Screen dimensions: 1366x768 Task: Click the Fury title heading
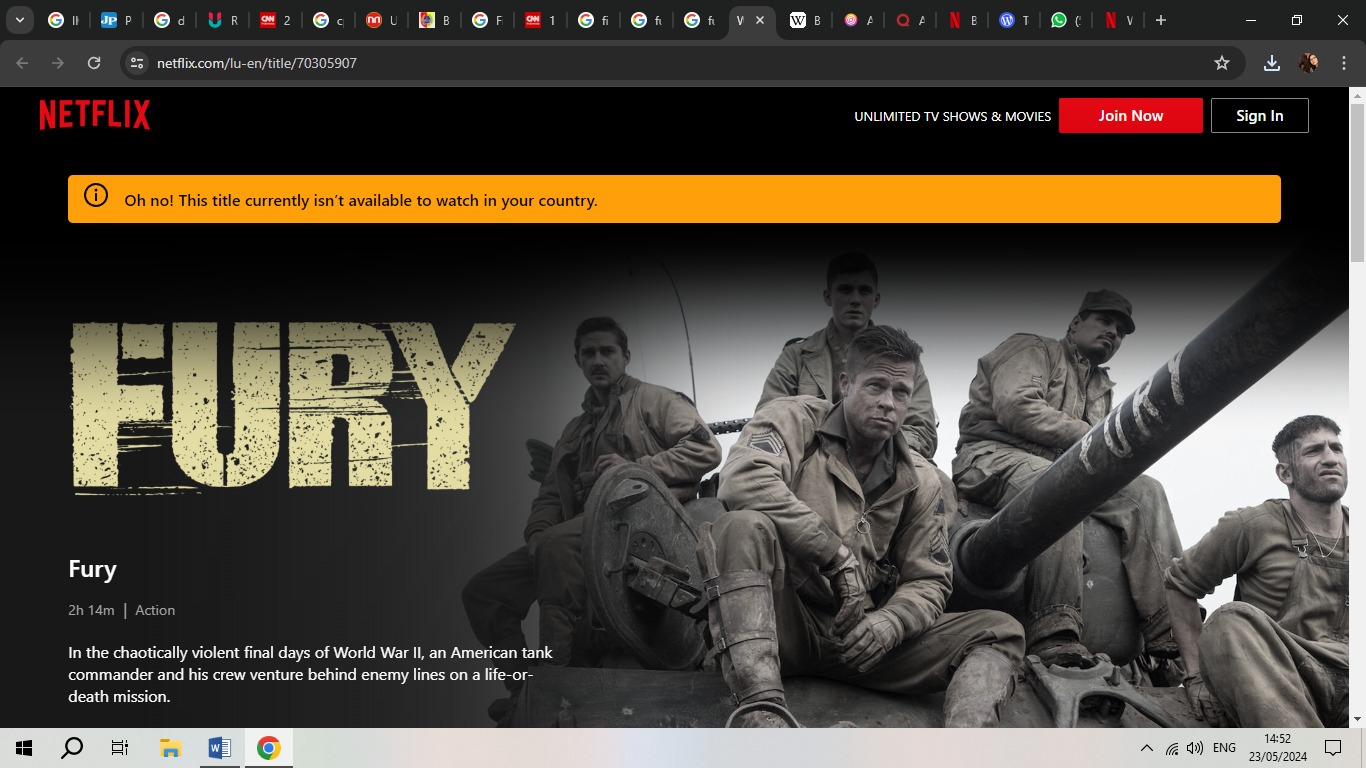pyautogui.click(x=93, y=569)
